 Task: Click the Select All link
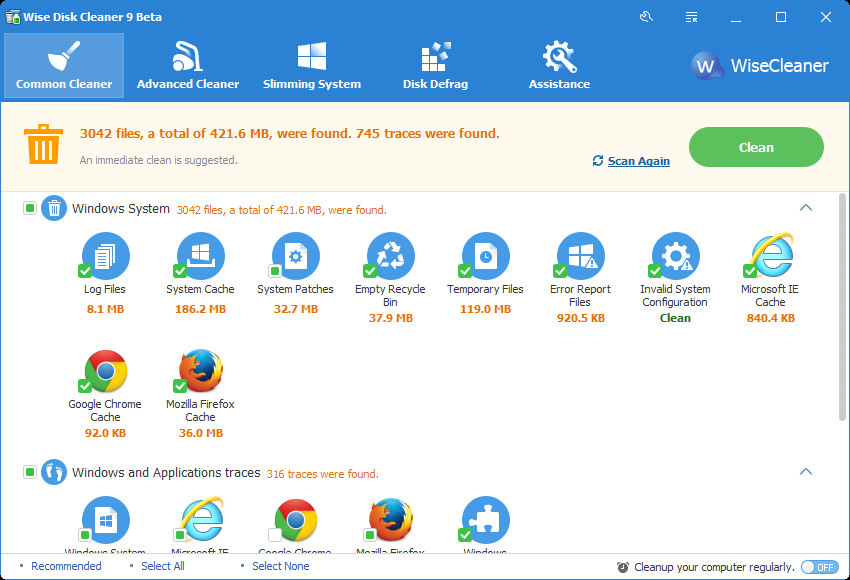163,566
